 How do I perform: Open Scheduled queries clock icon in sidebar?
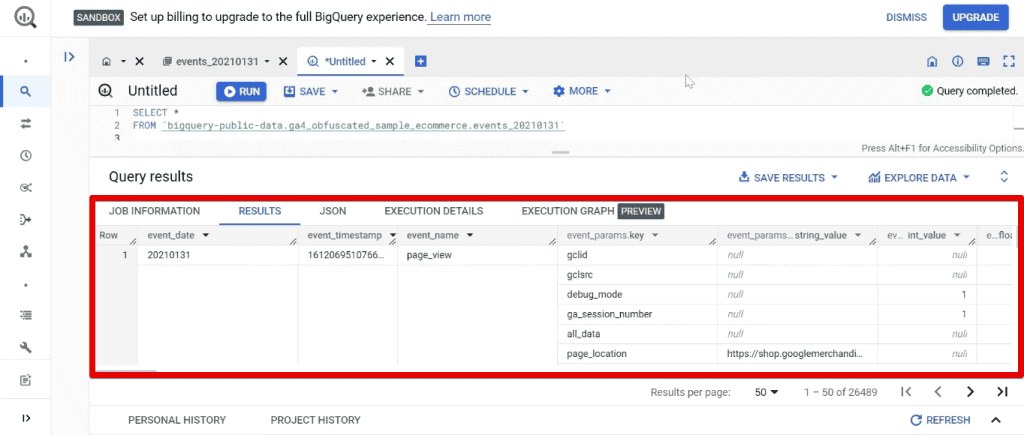[25, 155]
